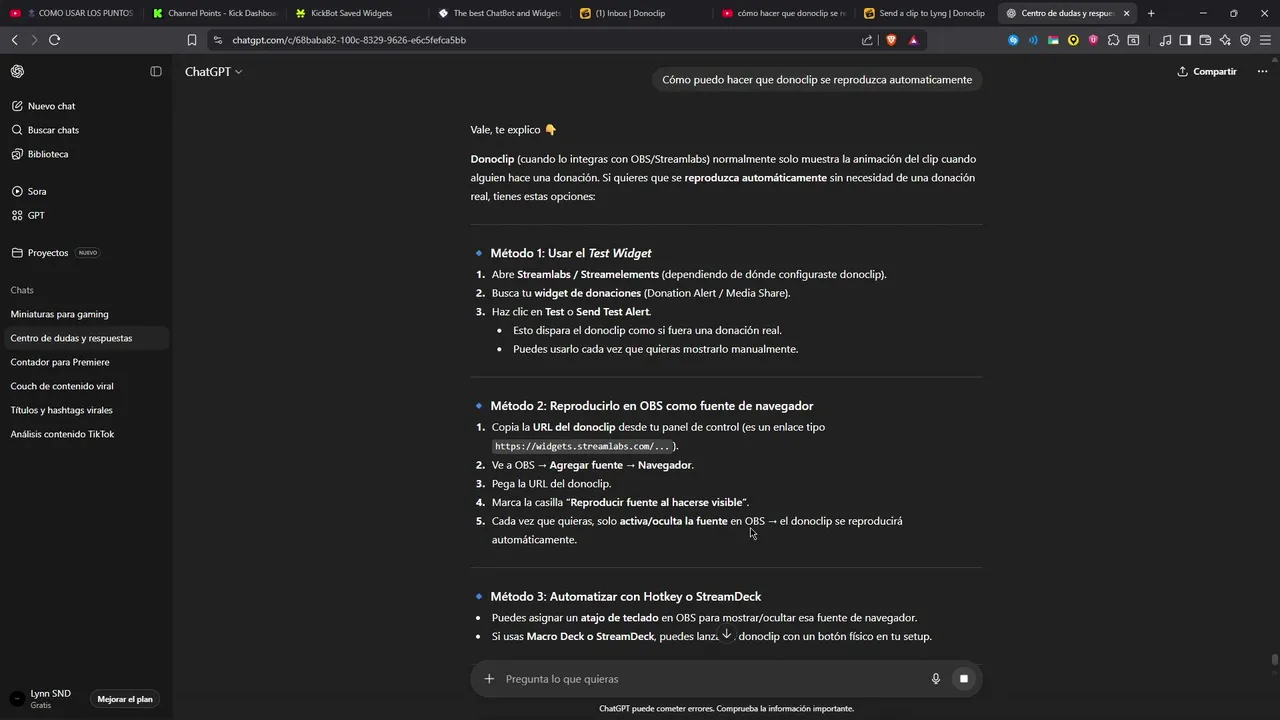Switch to COMO USAR LOS PUNTOS tab

coord(71,13)
